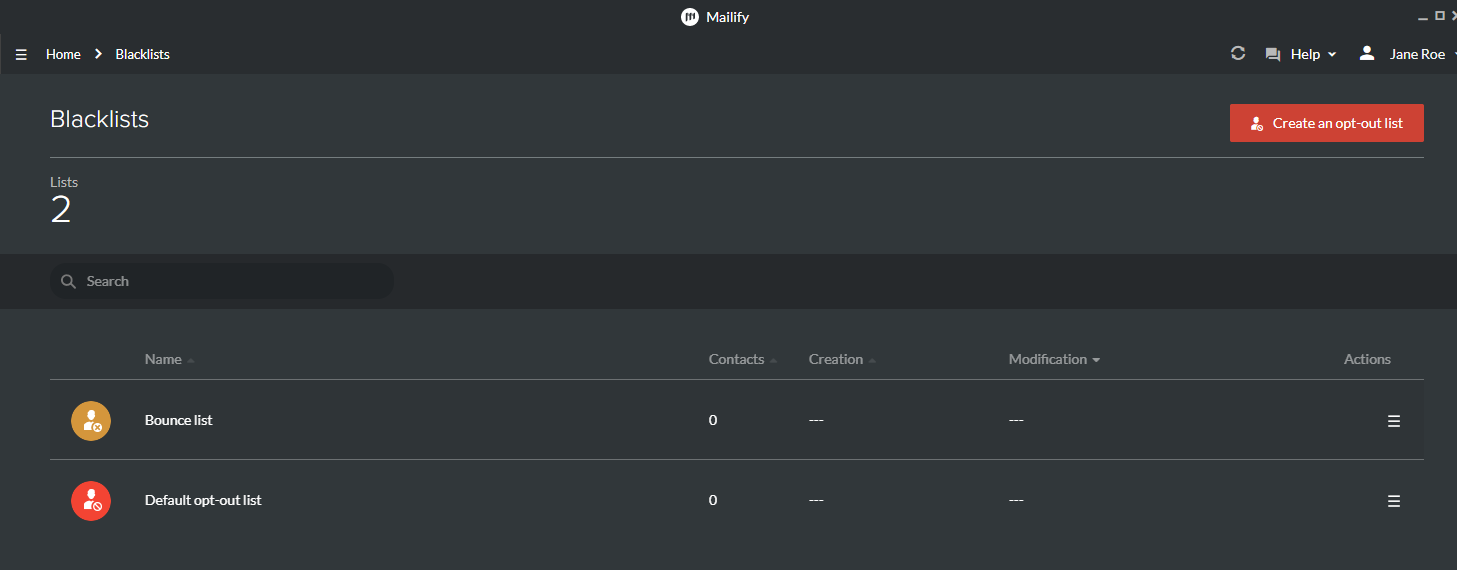Select Blacklists breadcrumb item

(x=142, y=54)
